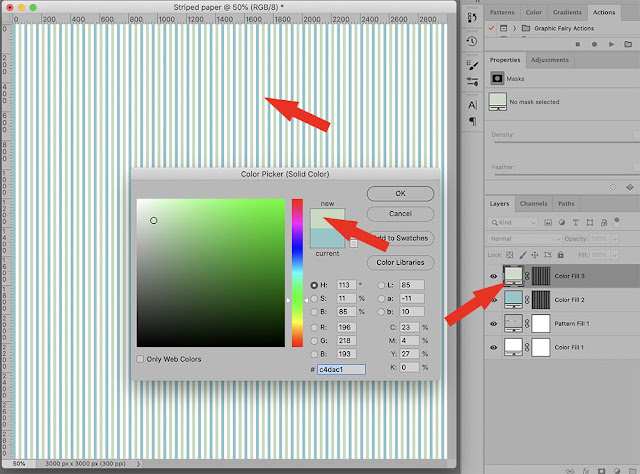Confirm color with OK button
Image resolution: width=640 pixels, height=474 pixels.
pos(400,194)
